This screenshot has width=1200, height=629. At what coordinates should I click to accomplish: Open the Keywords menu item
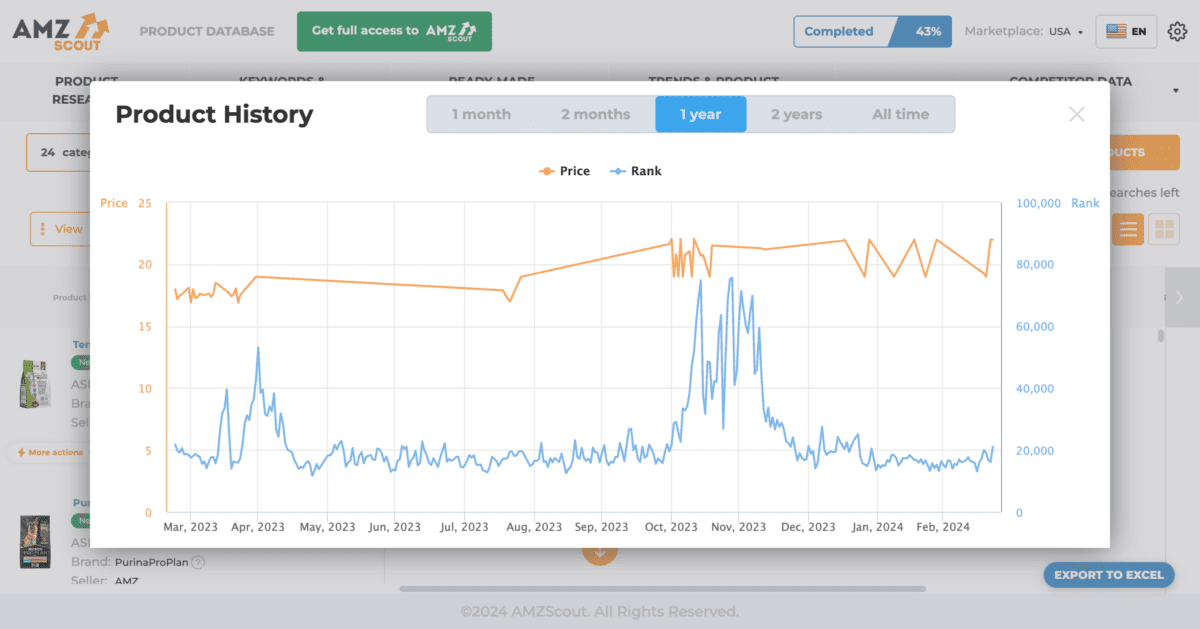tap(281, 81)
